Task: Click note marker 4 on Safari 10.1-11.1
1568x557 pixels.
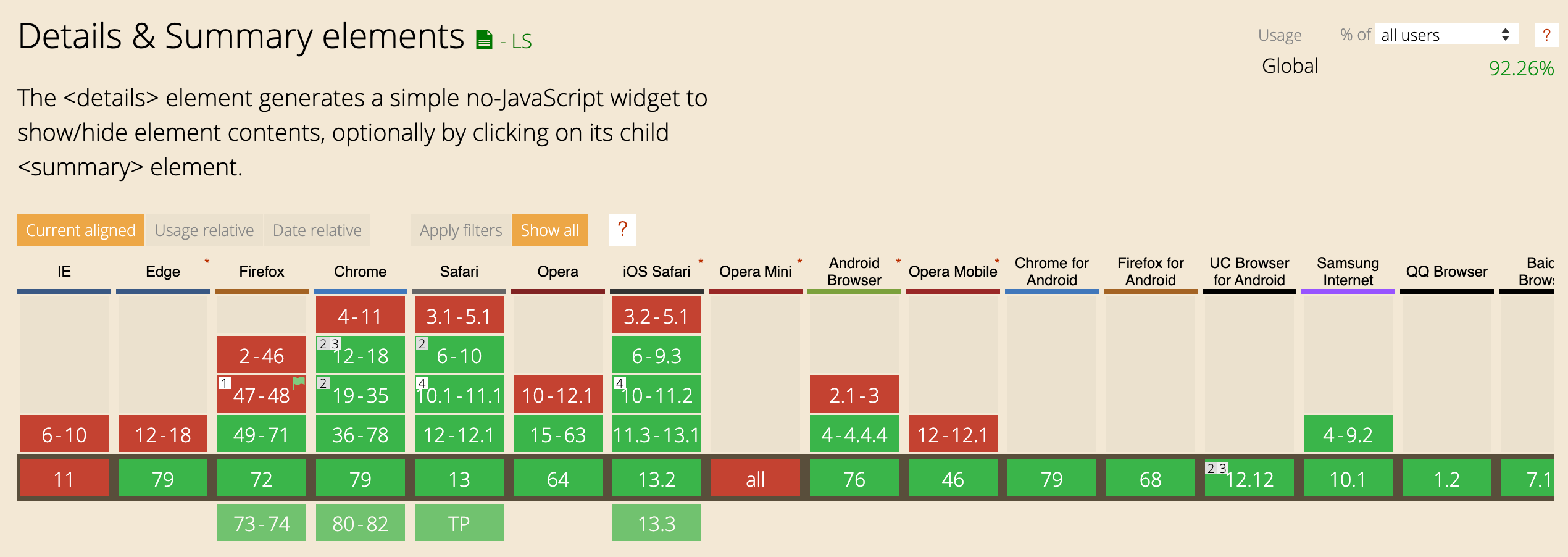Action: tap(422, 383)
